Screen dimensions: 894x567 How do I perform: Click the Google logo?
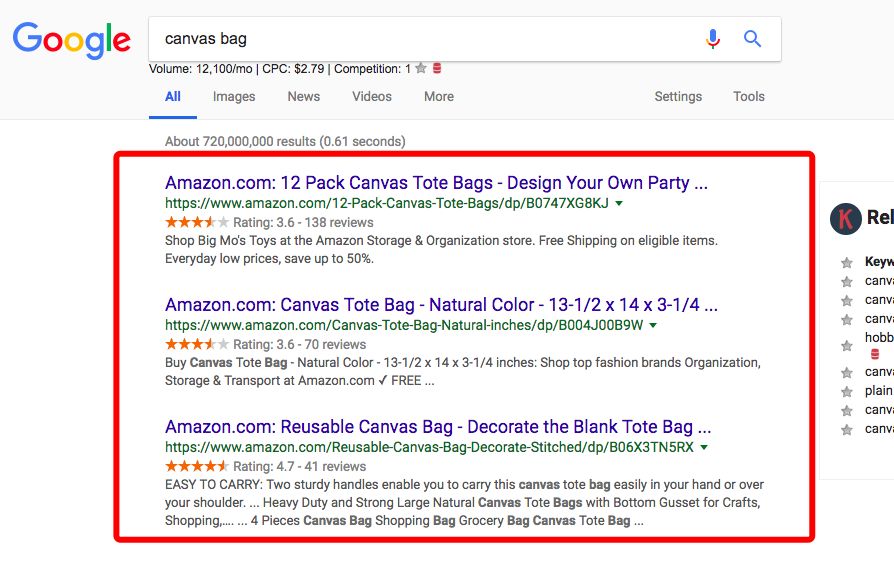point(71,40)
